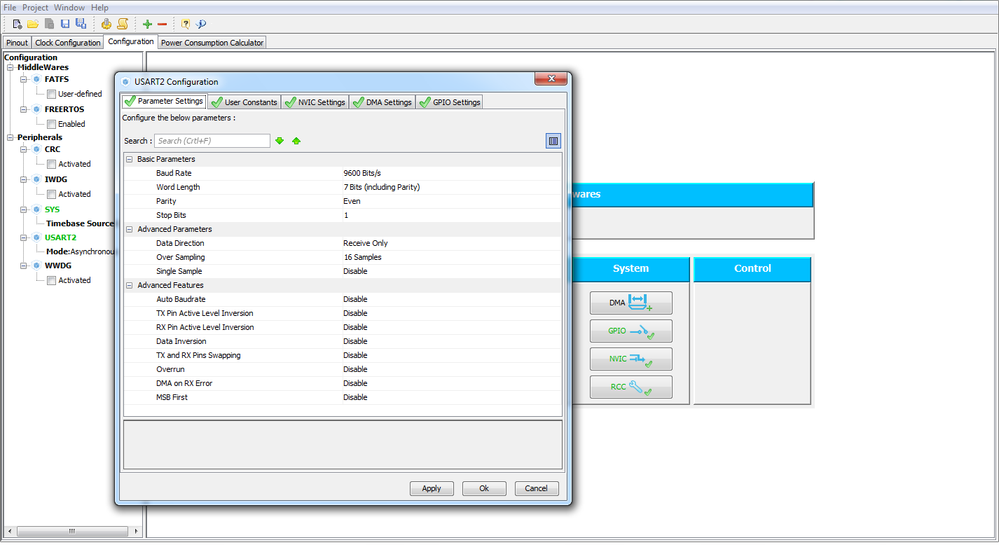Open the Window menu

tap(69, 8)
